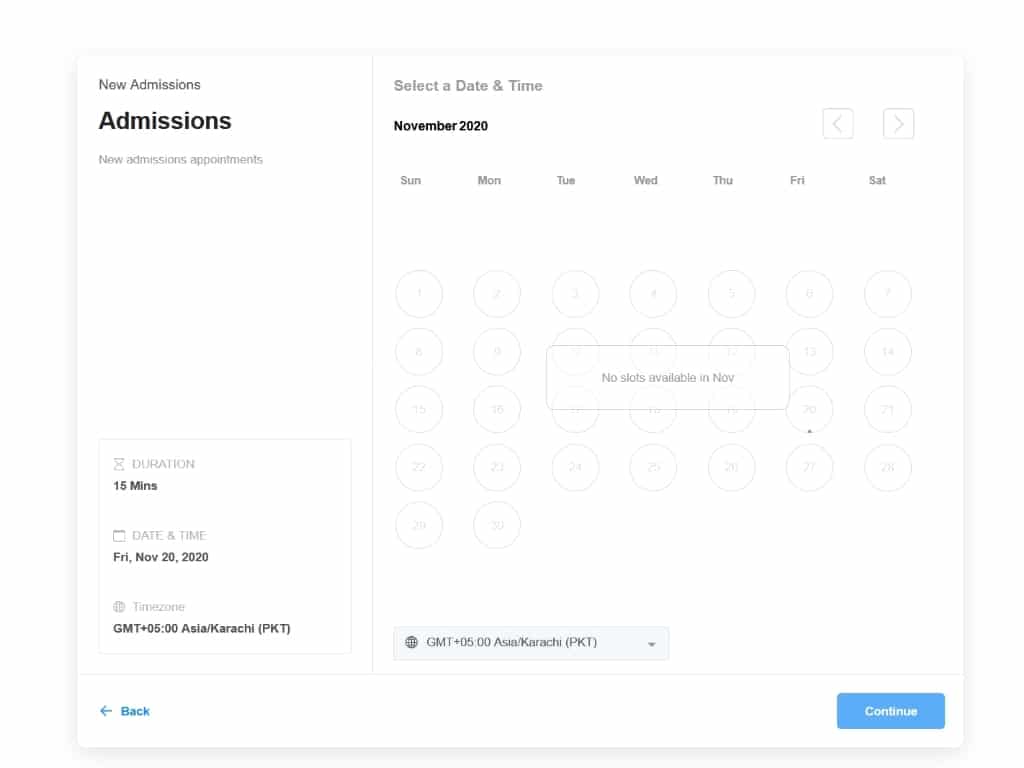Image resolution: width=1024 pixels, height=768 pixels.
Task: Click the hourglass icon beside Duration
Action: coord(119,464)
